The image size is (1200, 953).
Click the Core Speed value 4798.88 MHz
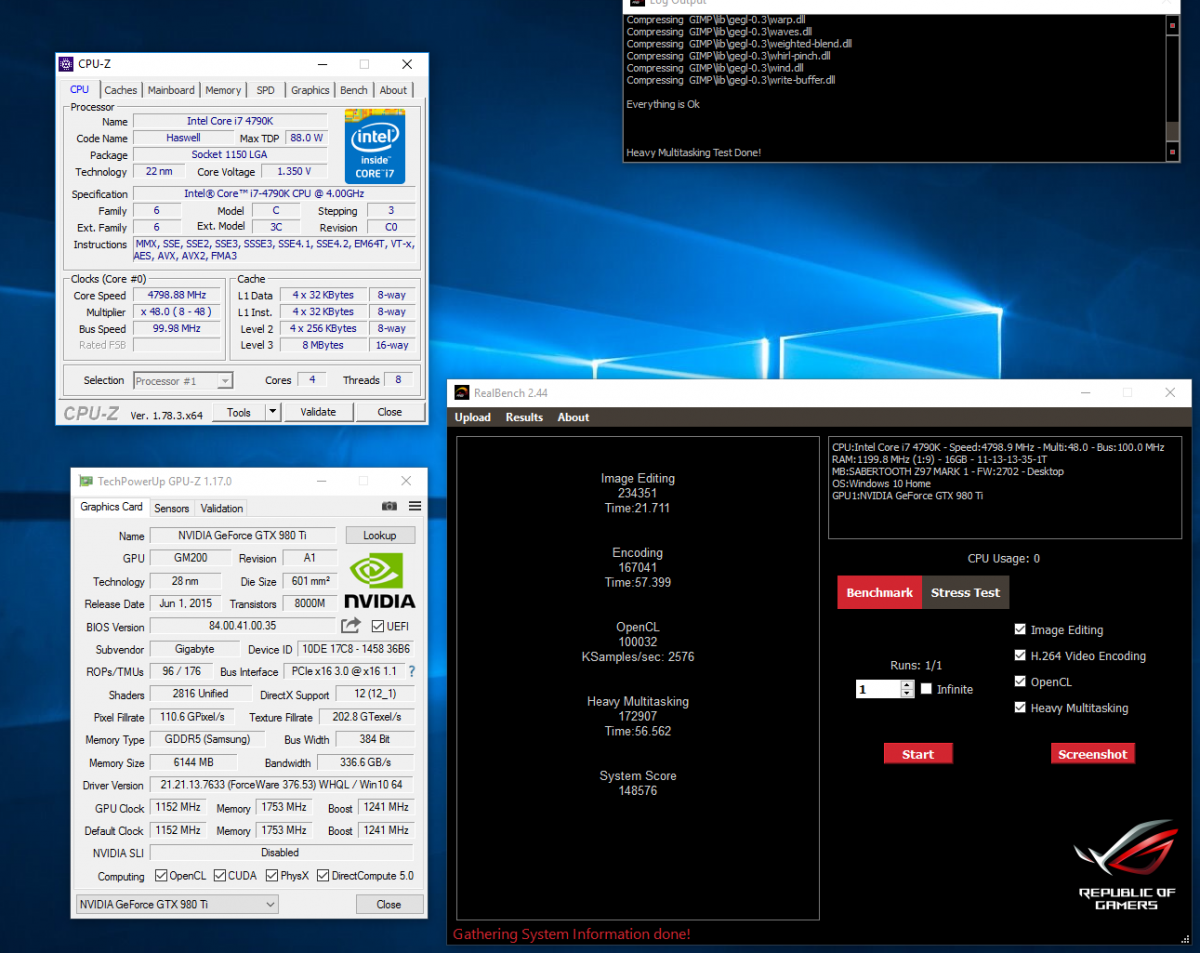[176, 295]
